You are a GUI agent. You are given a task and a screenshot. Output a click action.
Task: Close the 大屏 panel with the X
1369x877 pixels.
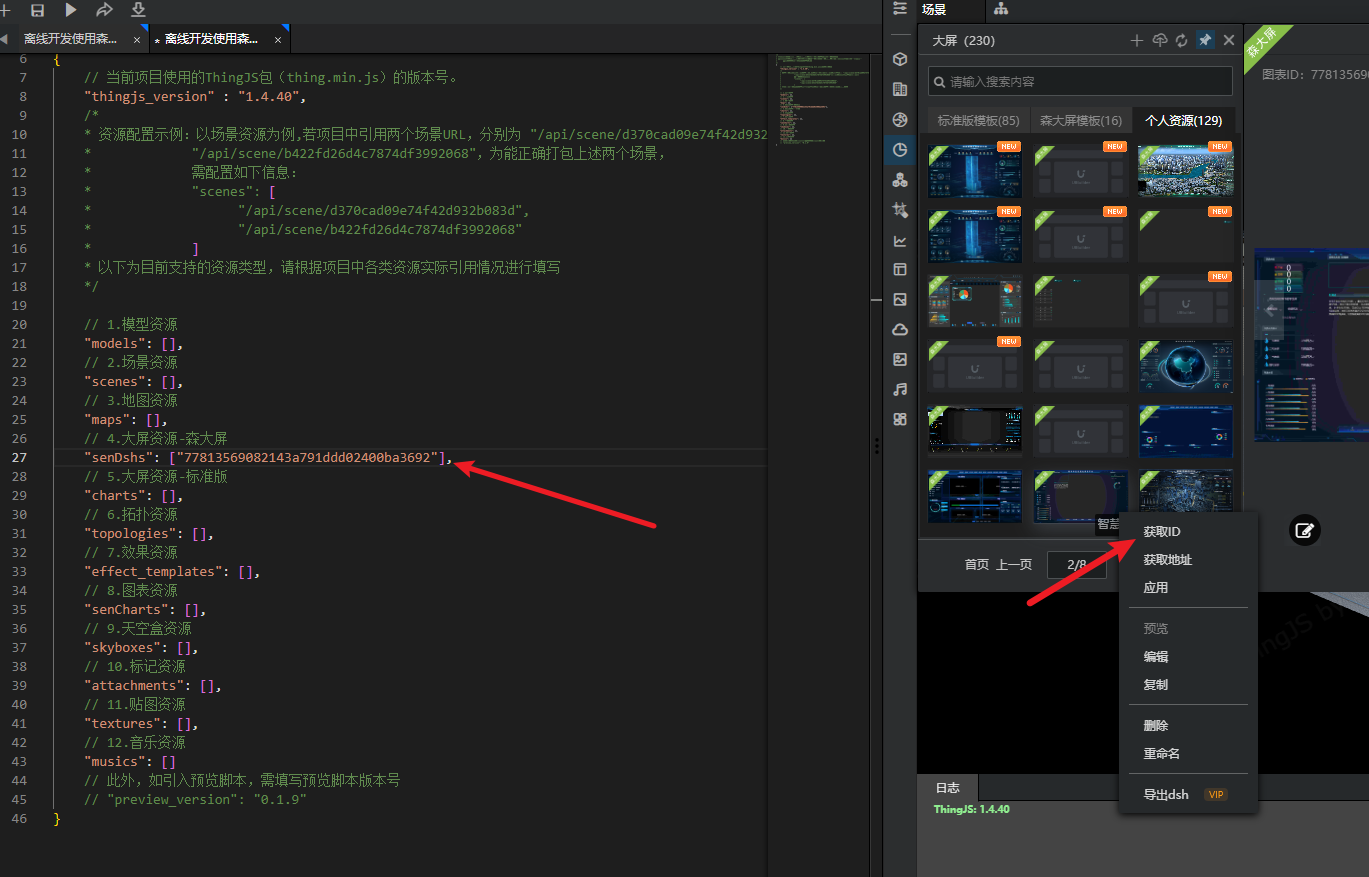point(1229,41)
